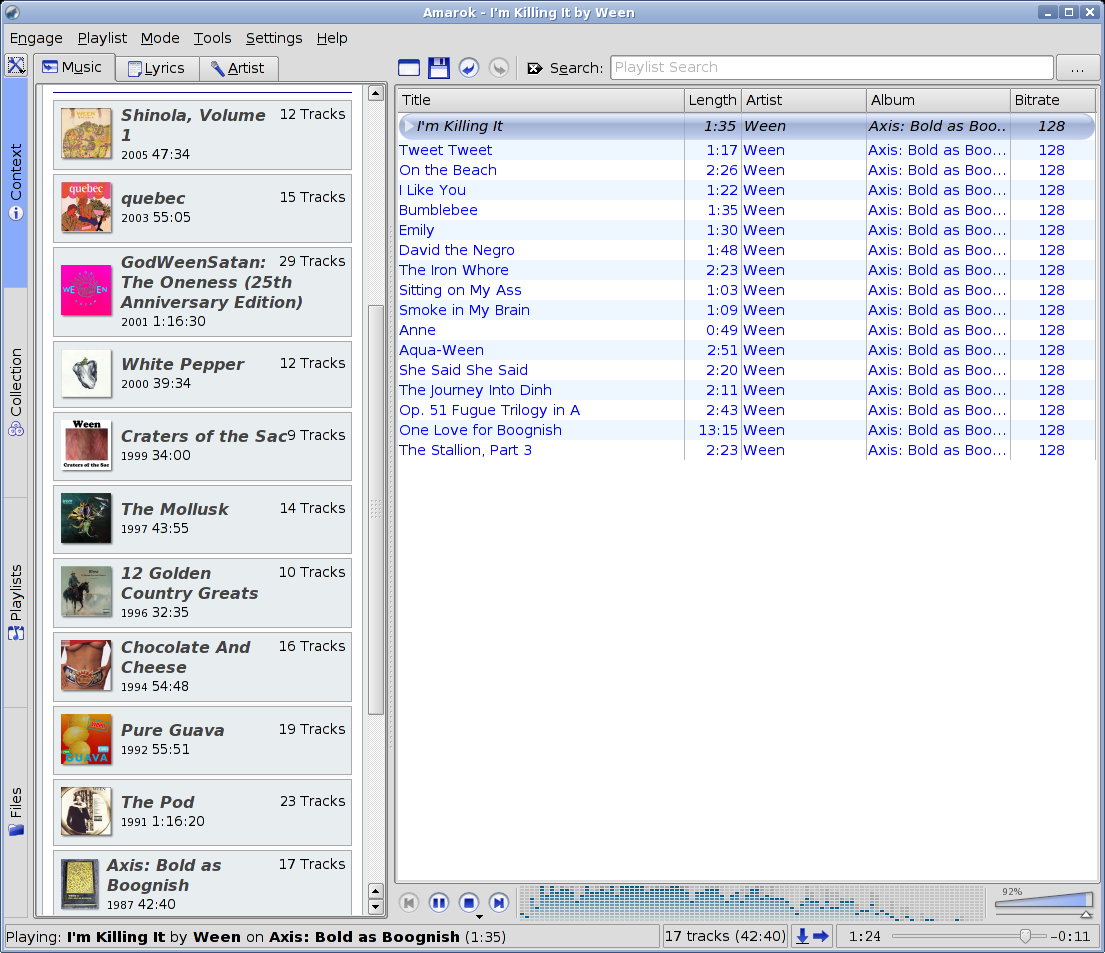Select track 'One Love for Boognish'
This screenshot has width=1105, height=953.
pyautogui.click(x=746, y=430)
